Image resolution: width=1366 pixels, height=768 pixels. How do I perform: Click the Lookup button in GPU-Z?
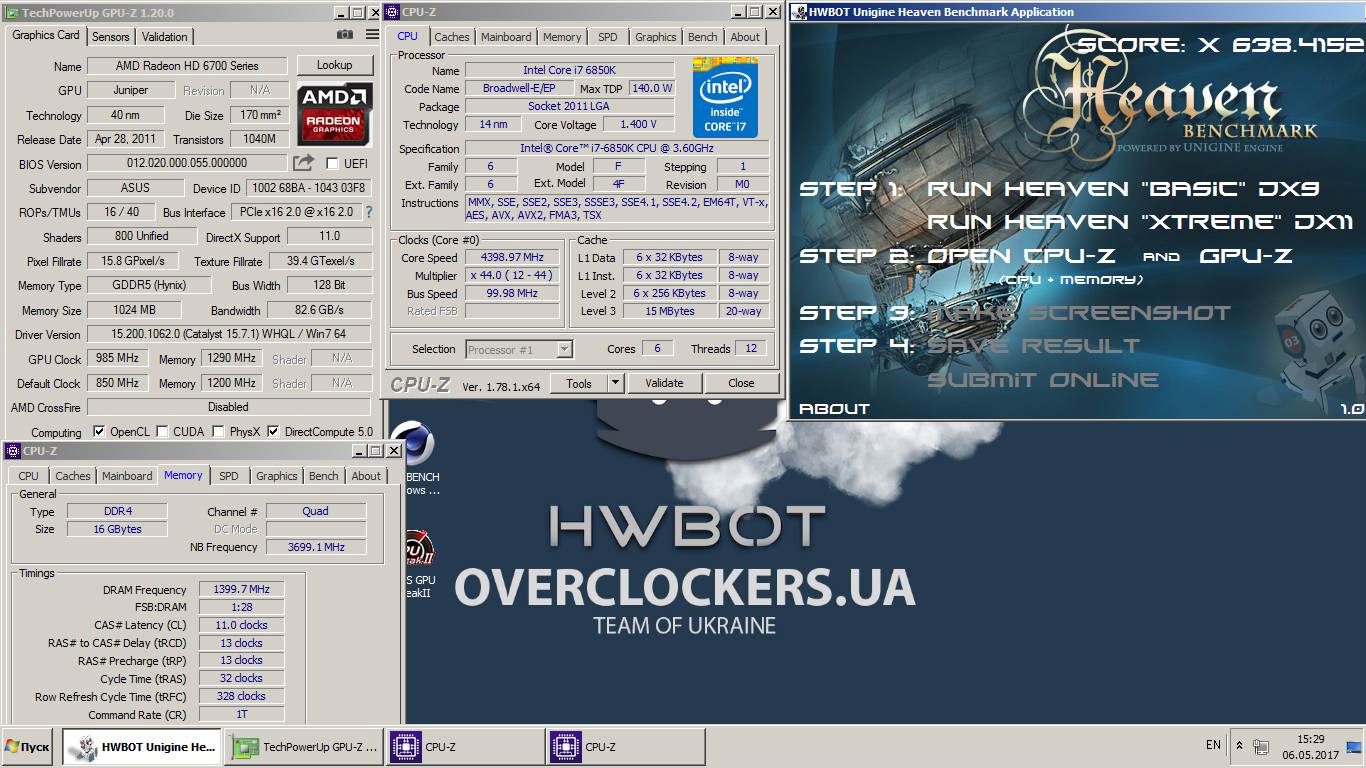[x=335, y=65]
